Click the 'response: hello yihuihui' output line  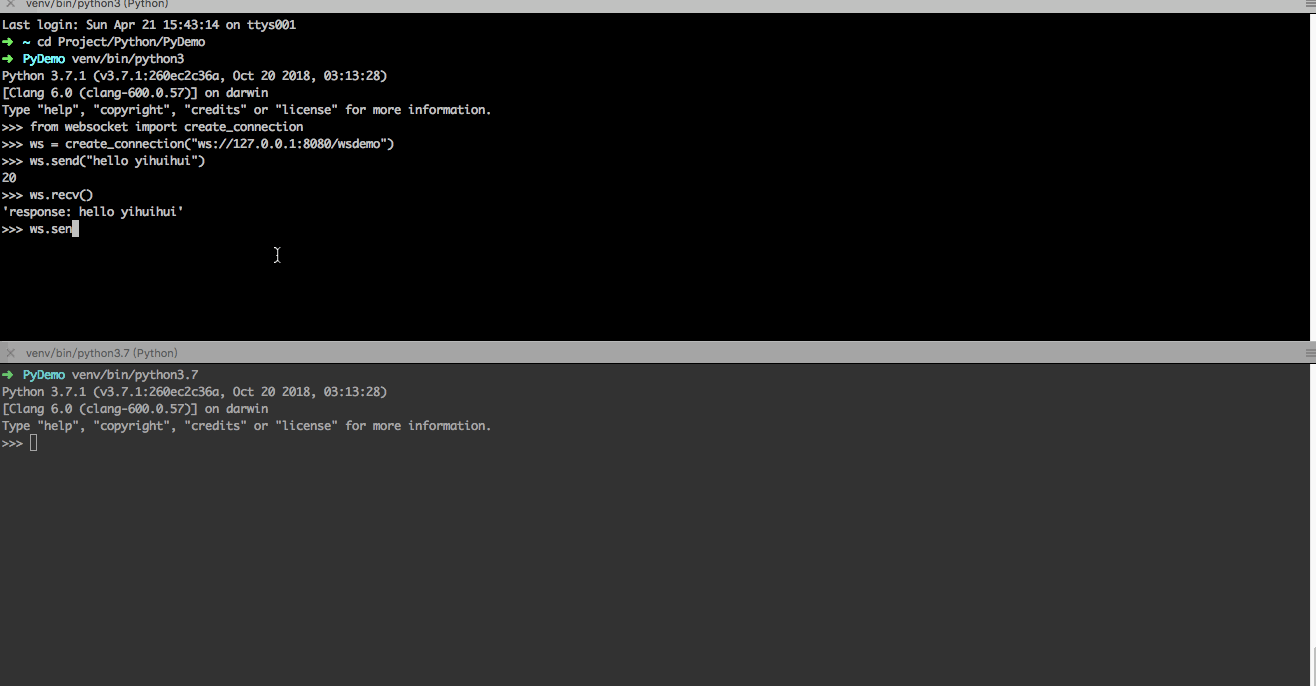click(93, 212)
